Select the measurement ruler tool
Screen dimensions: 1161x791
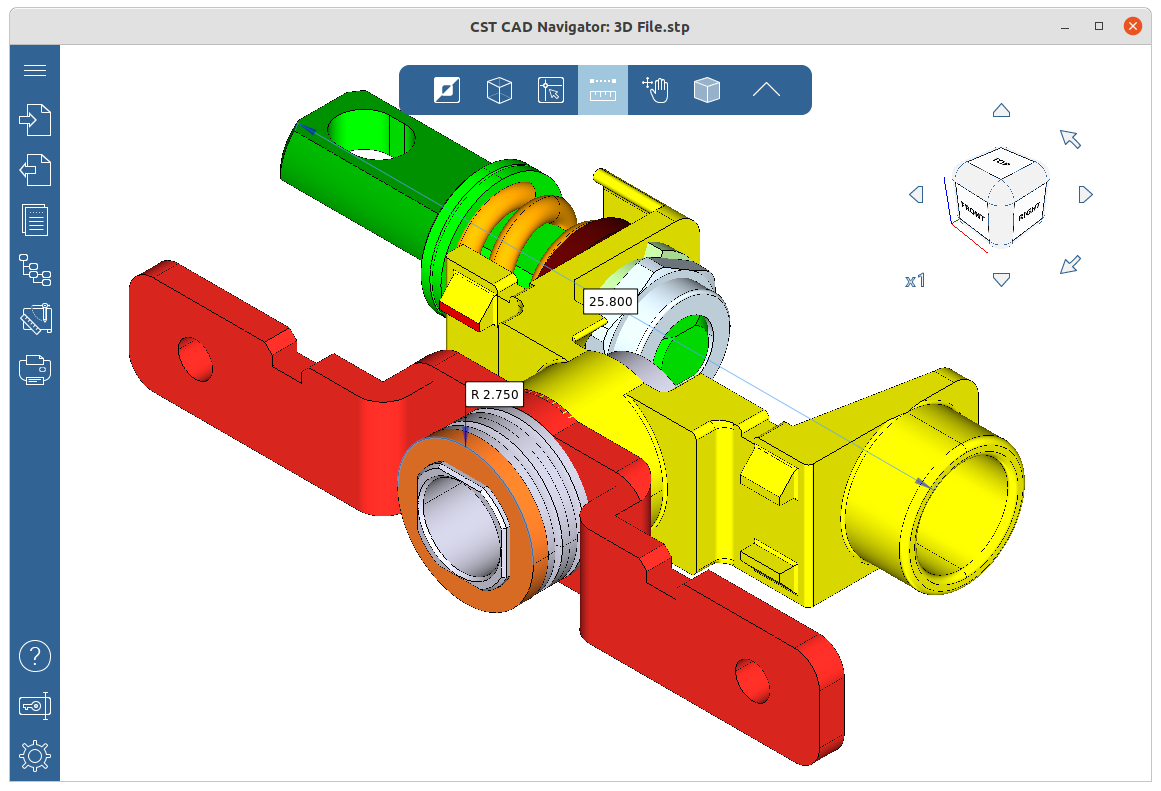tap(602, 89)
